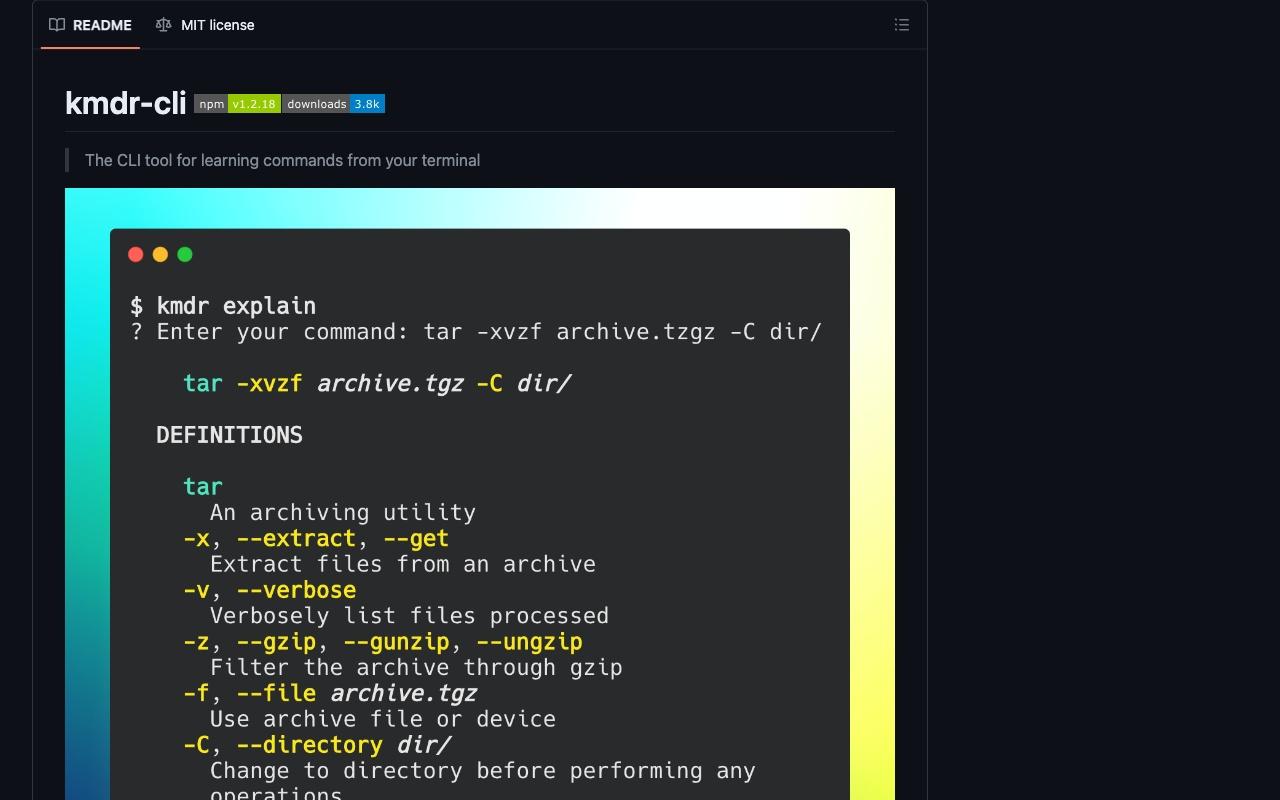
Task: Click 'Verbosely list files processed' text
Action: pos(409,616)
